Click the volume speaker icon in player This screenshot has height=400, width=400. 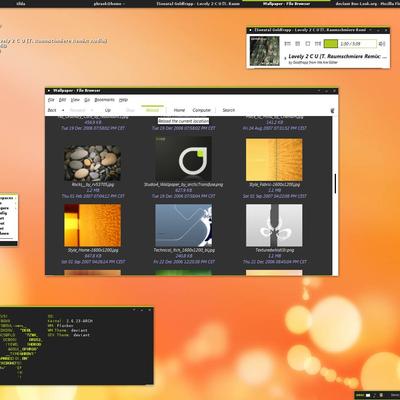pos(382,44)
